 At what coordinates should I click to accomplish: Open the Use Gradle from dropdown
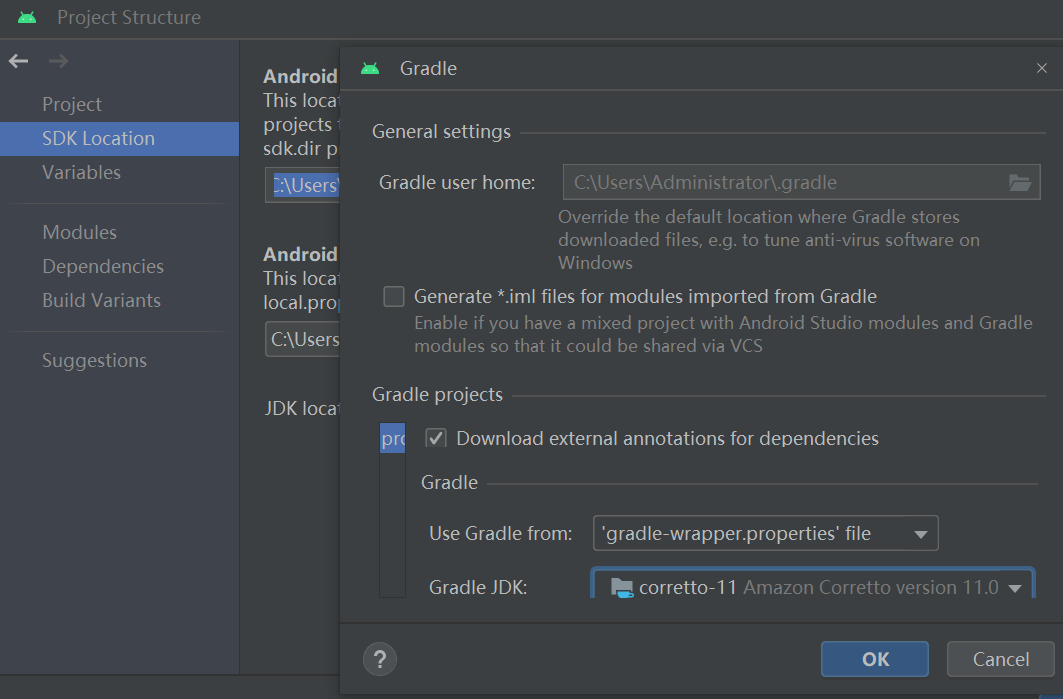tap(766, 534)
